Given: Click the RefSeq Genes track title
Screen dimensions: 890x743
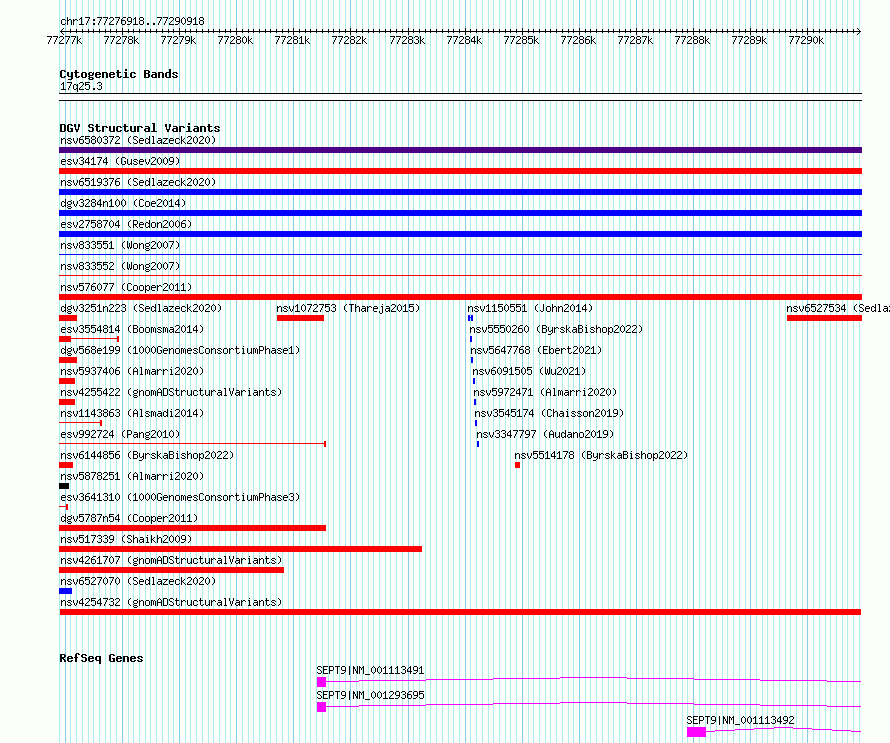Looking at the screenshot, I should click(101, 658).
